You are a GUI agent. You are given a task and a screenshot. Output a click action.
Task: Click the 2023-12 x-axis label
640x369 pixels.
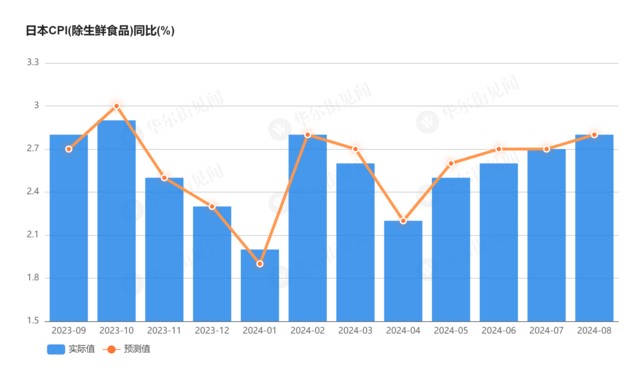(212, 331)
